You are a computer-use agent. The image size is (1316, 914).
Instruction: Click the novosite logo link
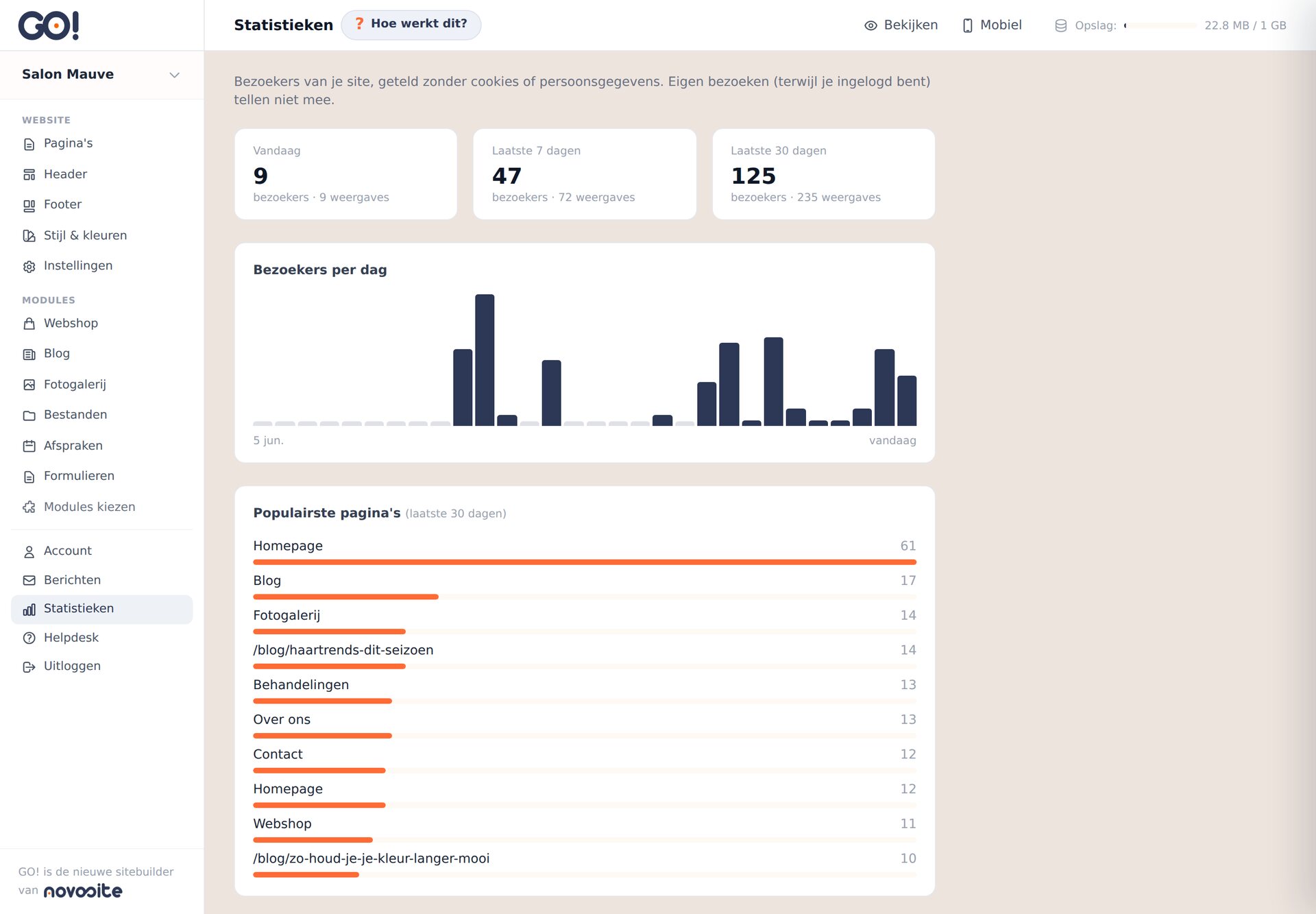click(83, 891)
